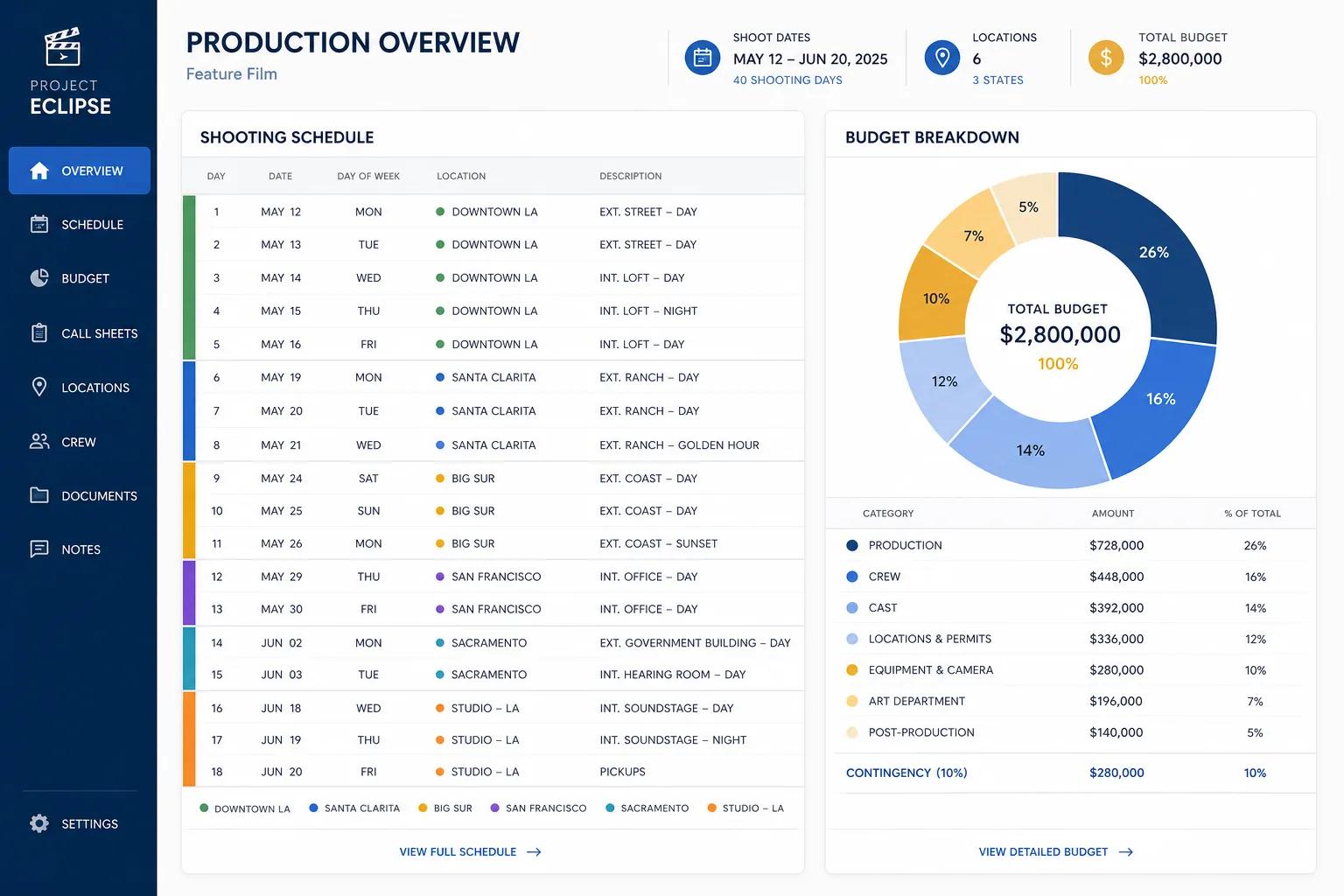Click the 10% Equipment pie slice
This screenshot has height=896, width=1344.
pyautogui.click(x=935, y=298)
